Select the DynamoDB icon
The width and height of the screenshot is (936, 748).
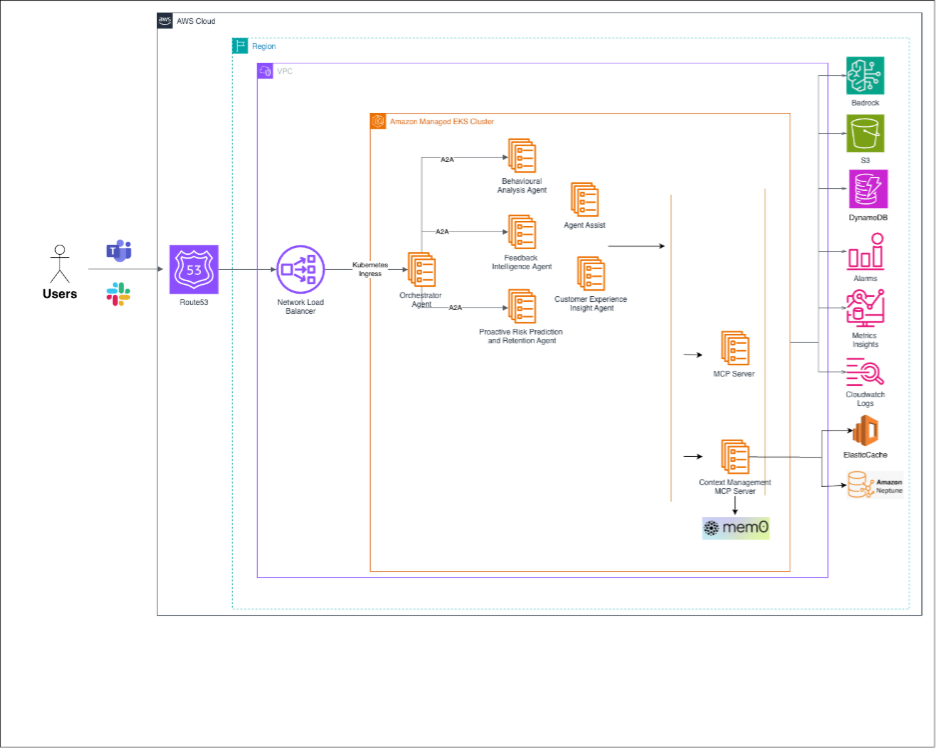click(867, 189)
